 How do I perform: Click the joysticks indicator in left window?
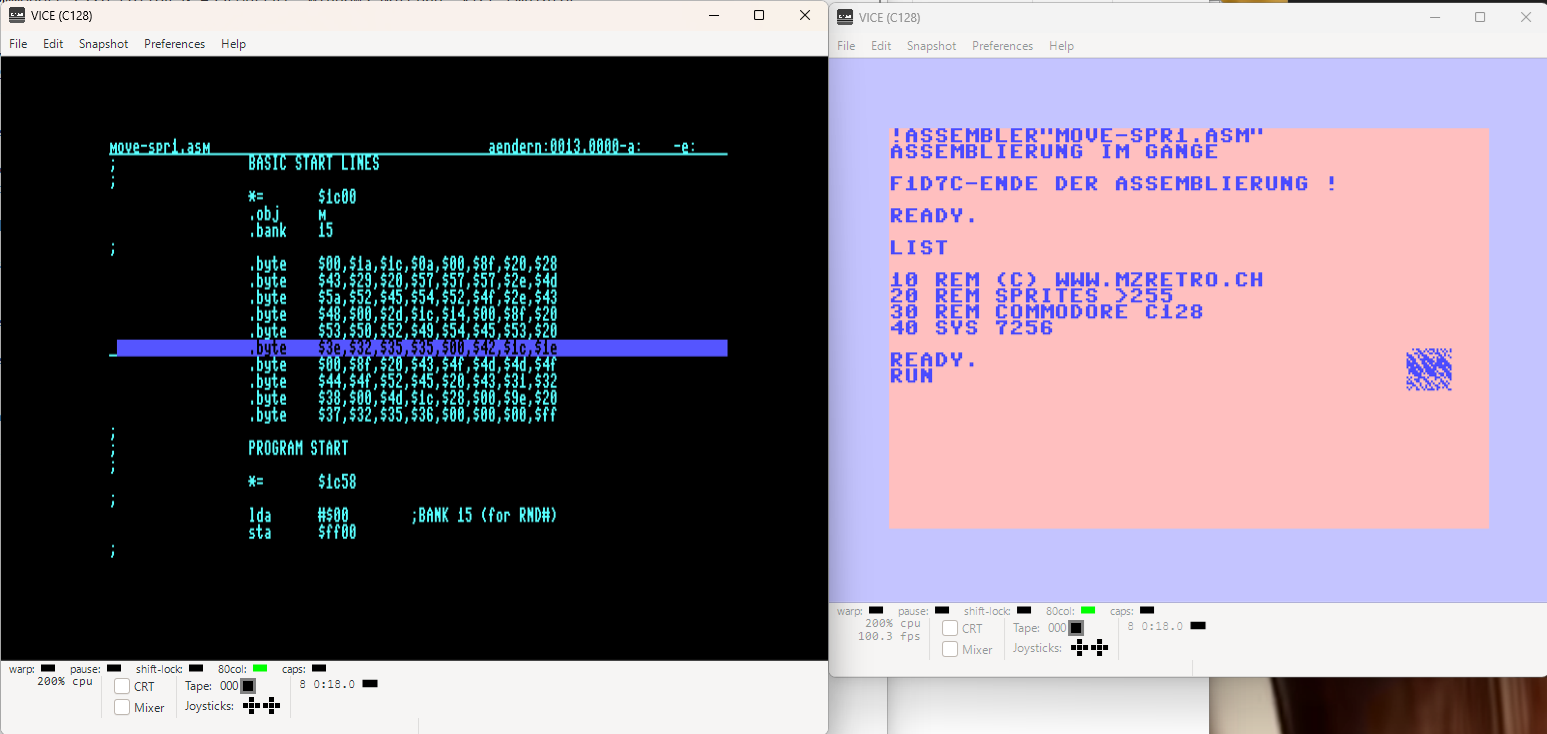click(x=262, y=705)
